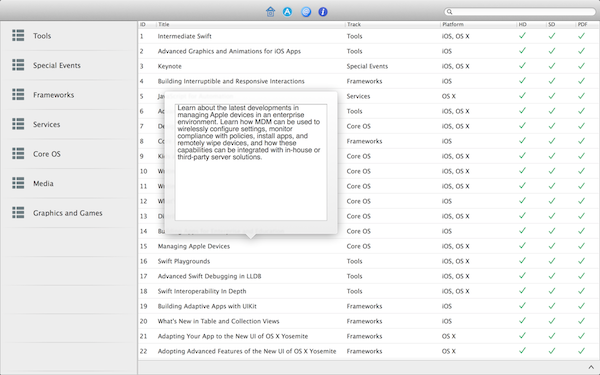
Task: Click HD checkmark for Building Adaptive Apps row
Action: (x=522, y=306)
